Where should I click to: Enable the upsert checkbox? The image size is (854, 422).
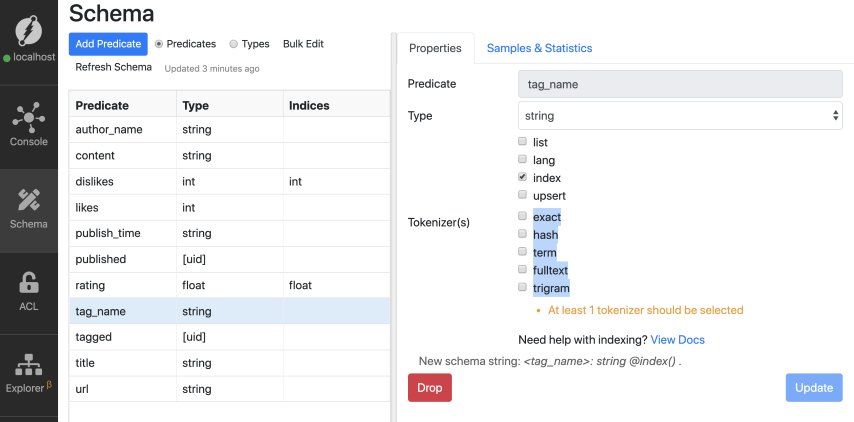[522, 195]
